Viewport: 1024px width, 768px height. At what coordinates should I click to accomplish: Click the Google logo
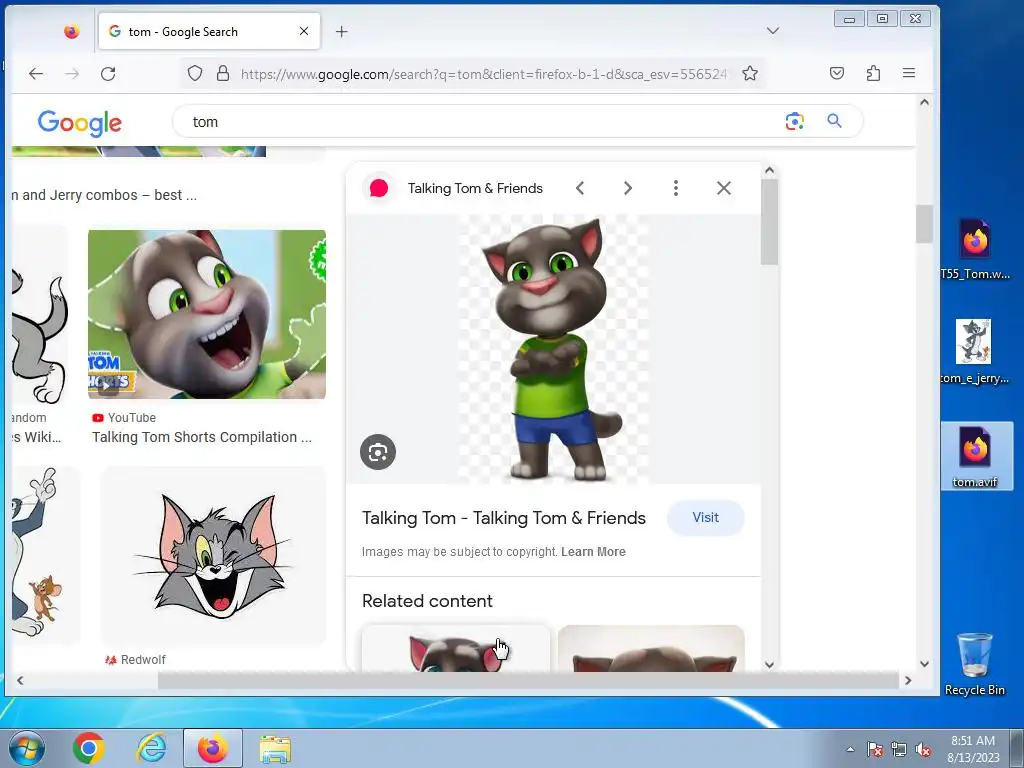tap(80, 122)
